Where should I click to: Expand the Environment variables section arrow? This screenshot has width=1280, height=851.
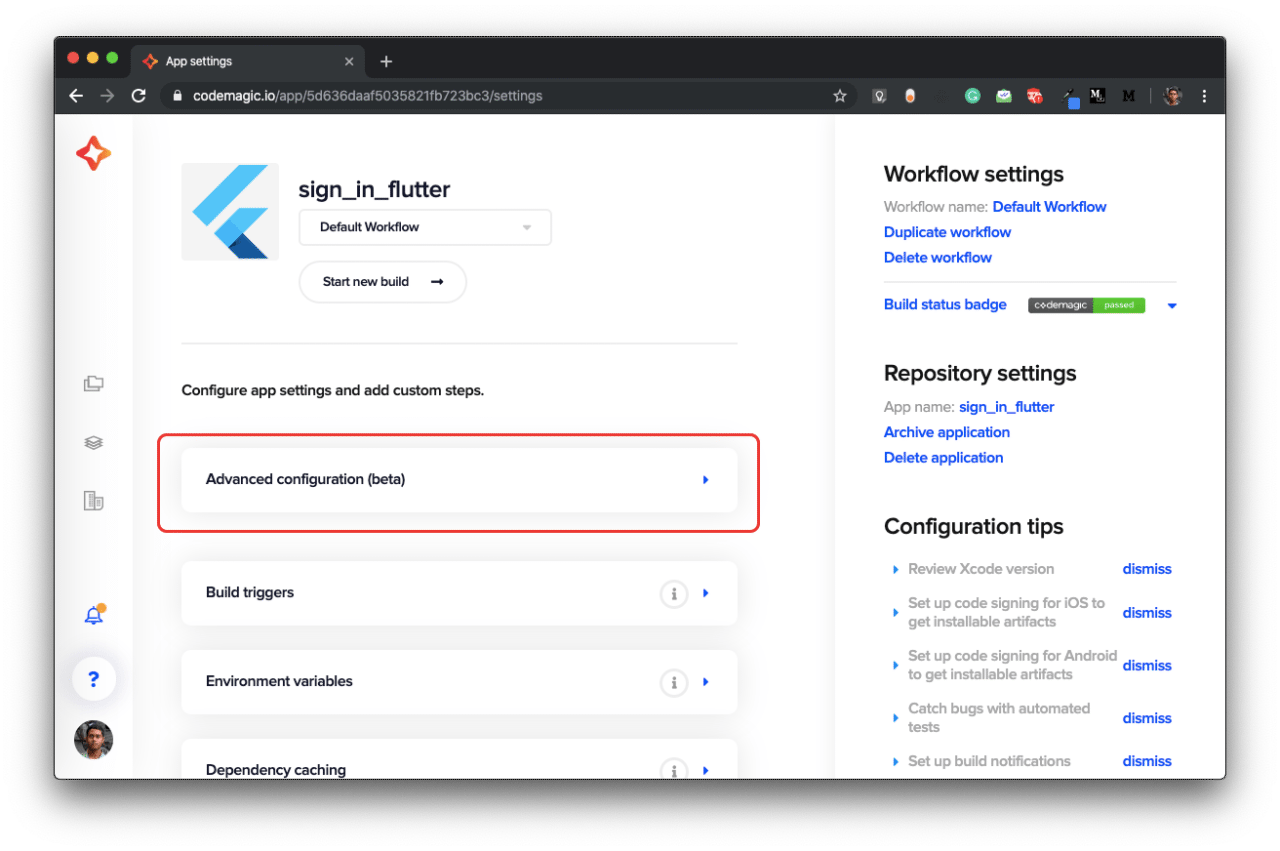pyautogui.click(x=706, y=682)
